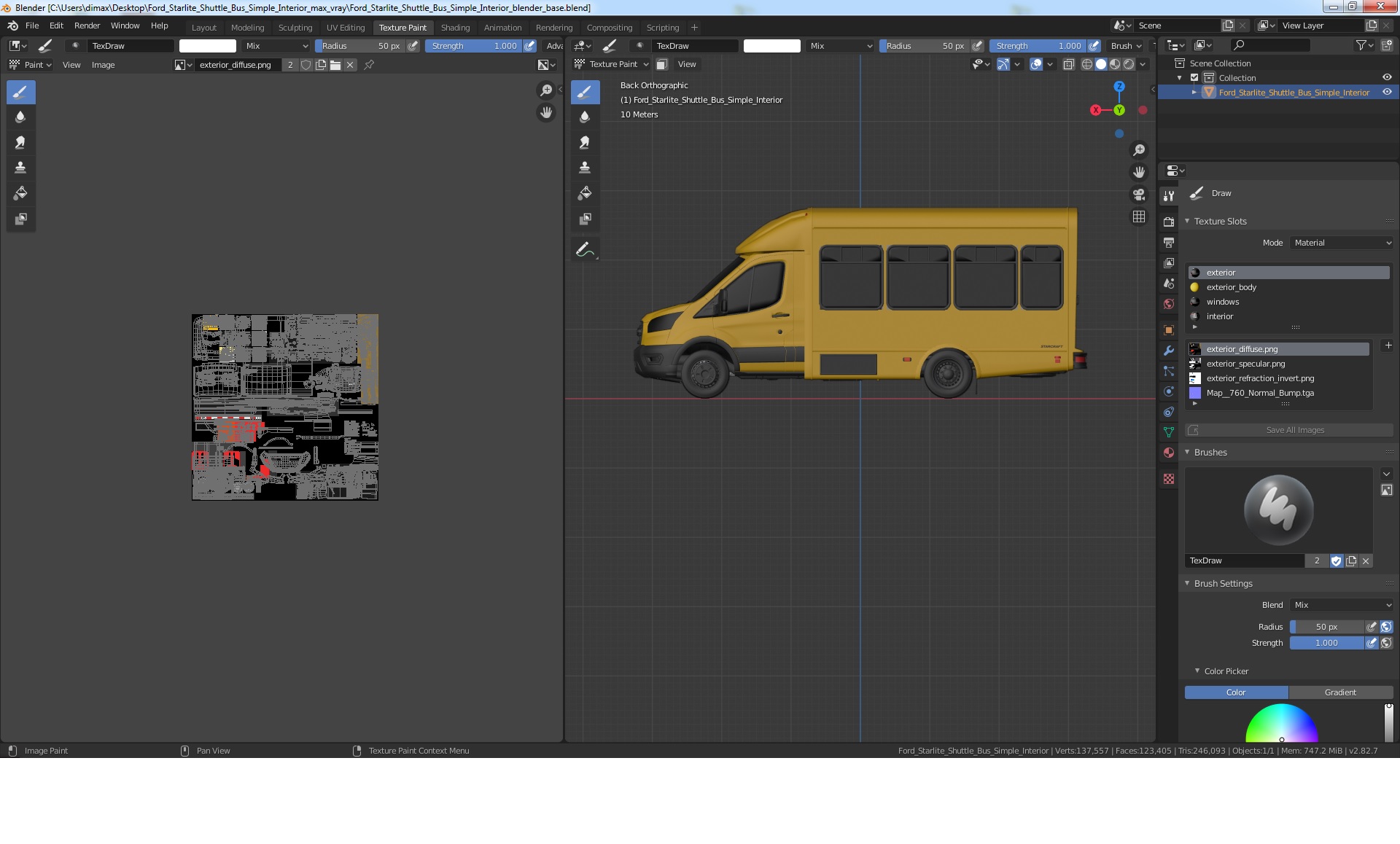Open the Object properties tab
Image resolution: width=1400 pixels, height=844 pixels.
click(1169, 330)
